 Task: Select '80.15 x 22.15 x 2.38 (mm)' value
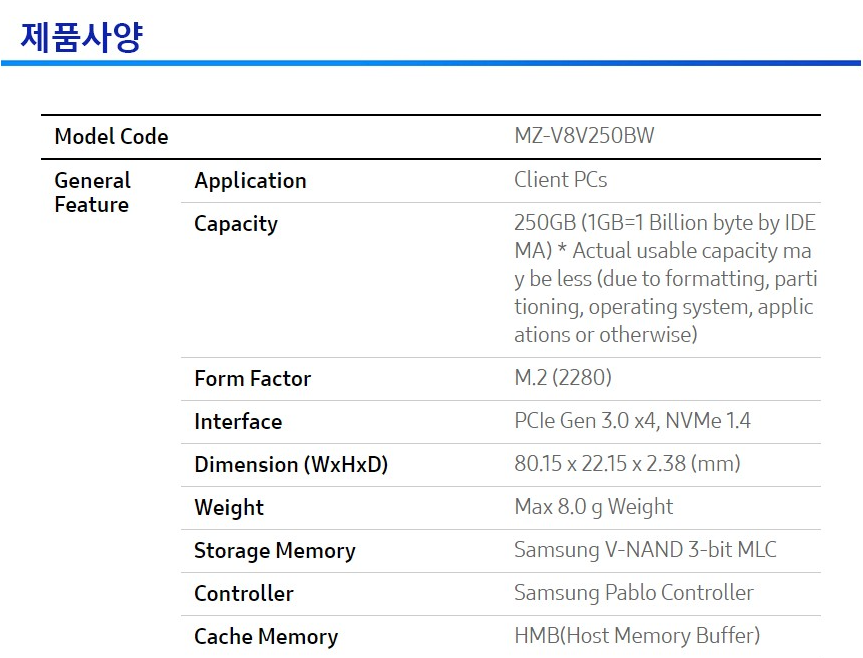[x=627, y=463]
